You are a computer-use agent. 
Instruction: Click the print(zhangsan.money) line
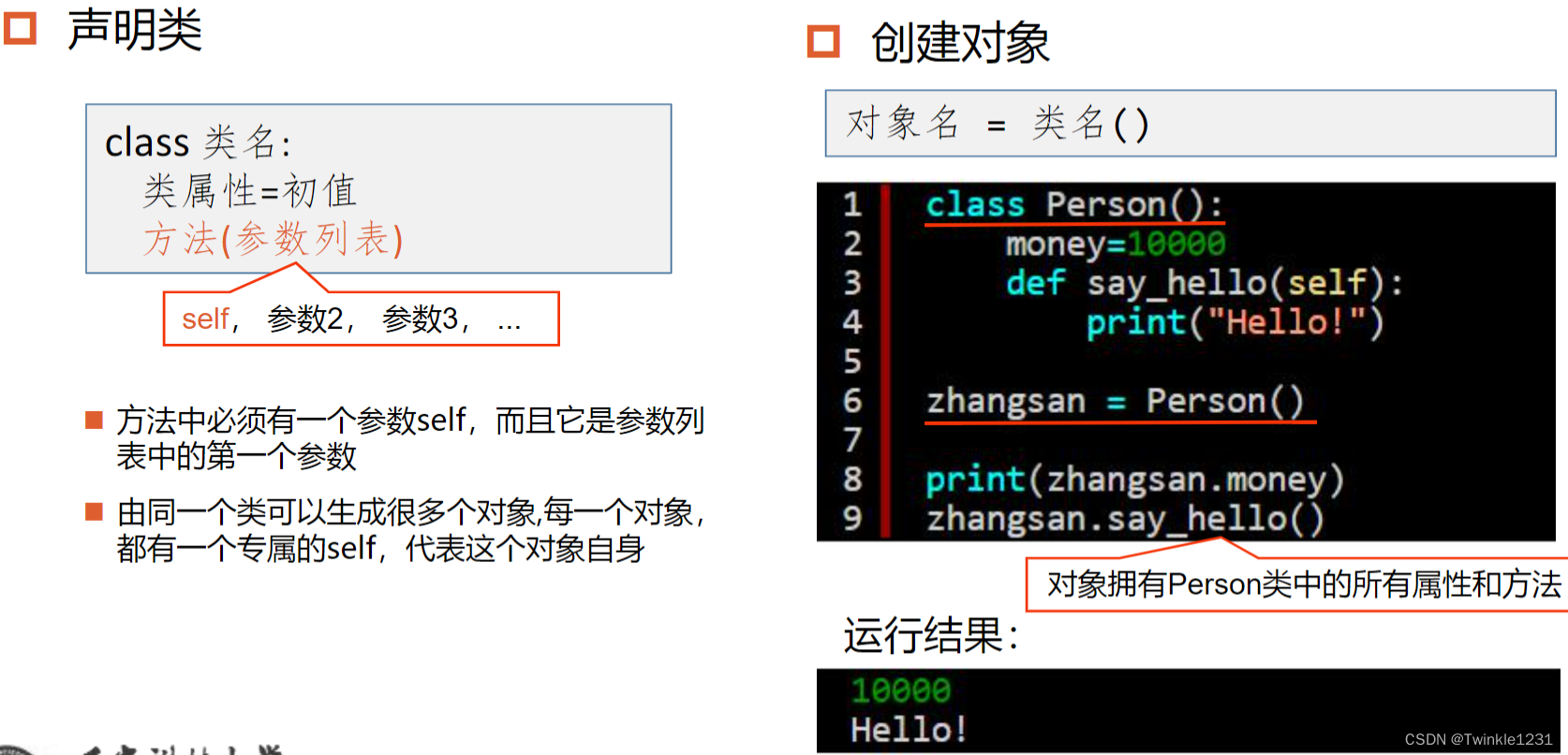[x=1135, y=480]
